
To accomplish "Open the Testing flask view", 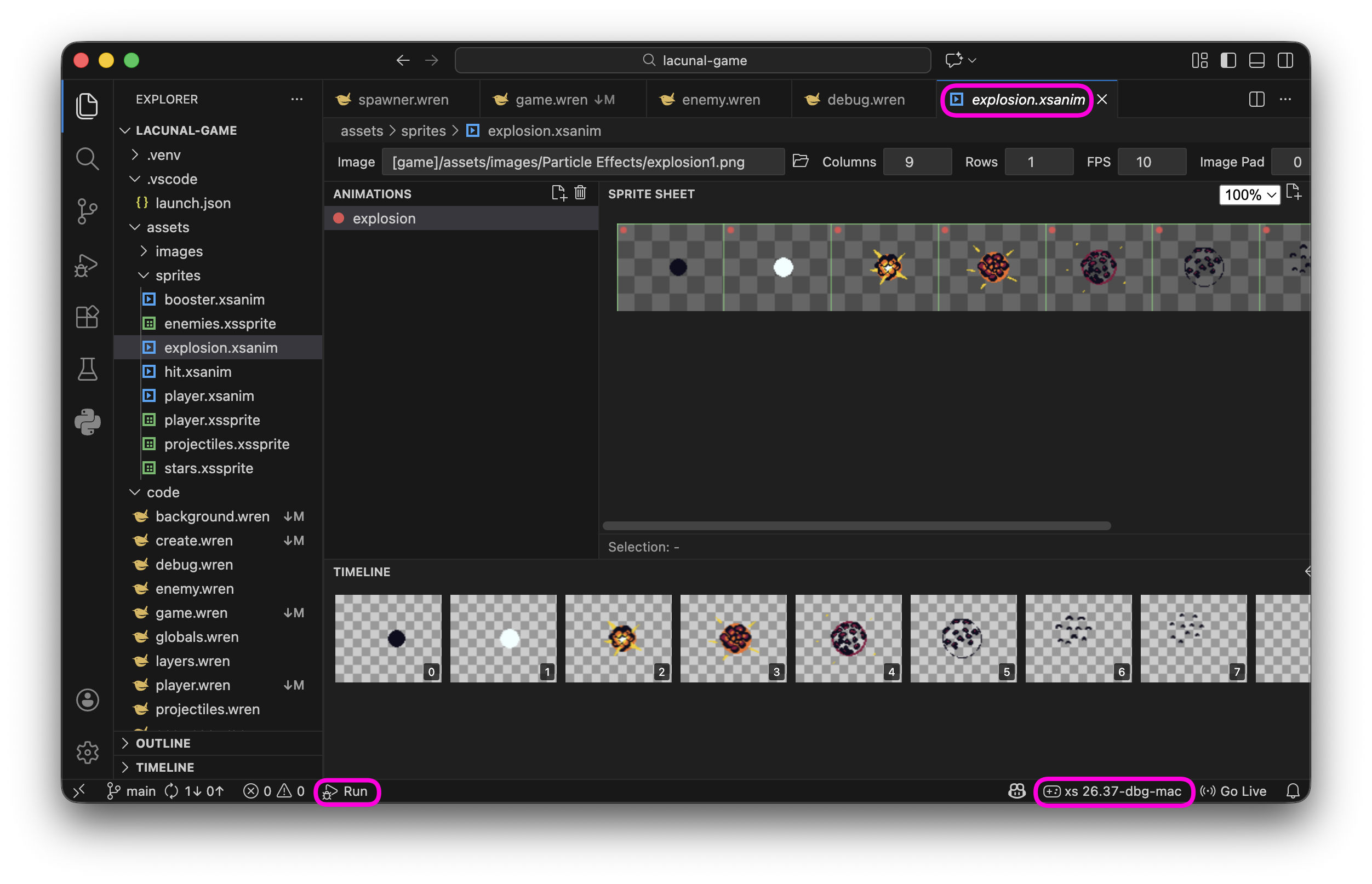I will (x=87, y=370).
